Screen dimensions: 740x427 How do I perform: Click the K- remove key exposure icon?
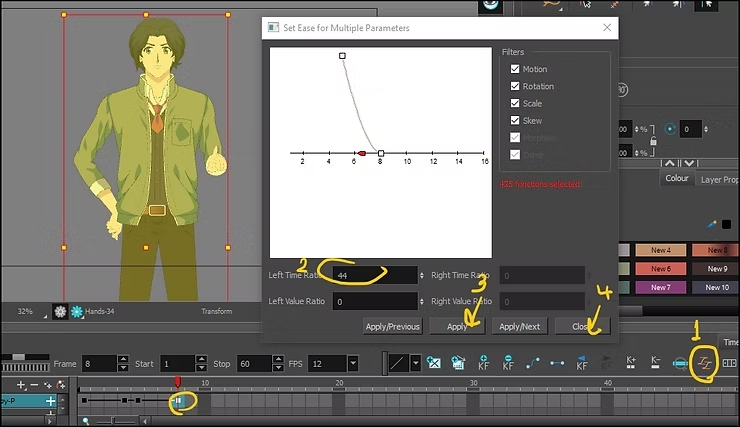click(x=656, y=362)
